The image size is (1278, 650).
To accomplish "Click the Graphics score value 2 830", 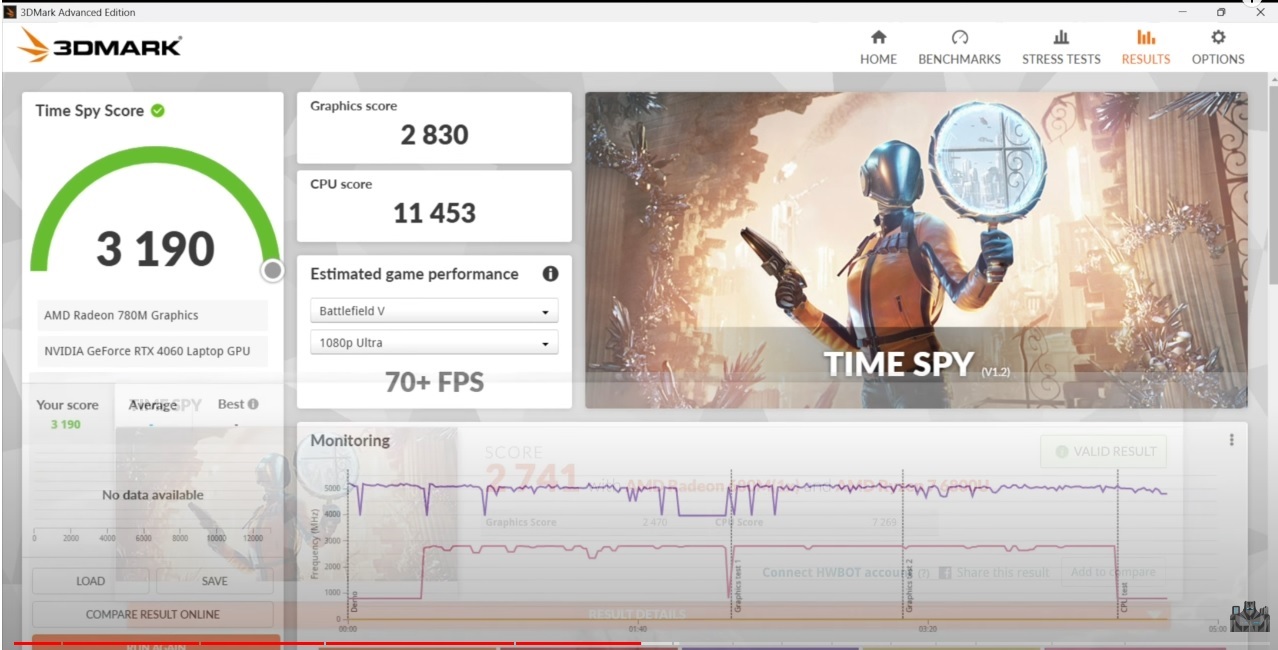I will pyautogui.click(x=434, y=135).
